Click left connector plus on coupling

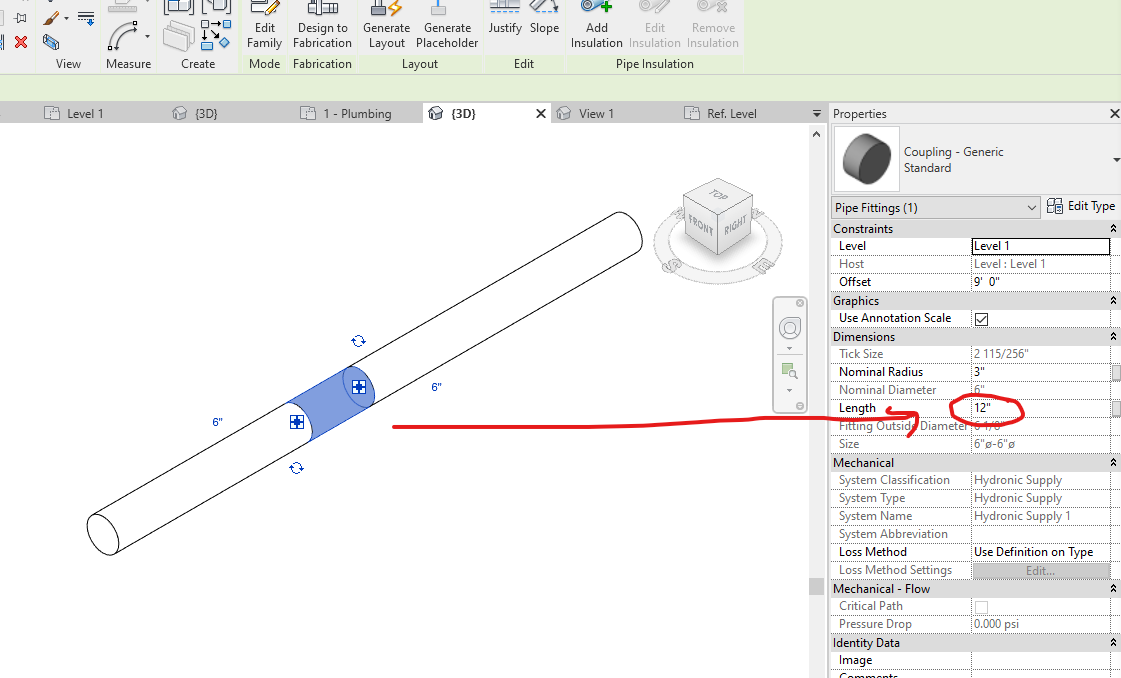coord(297,422)
